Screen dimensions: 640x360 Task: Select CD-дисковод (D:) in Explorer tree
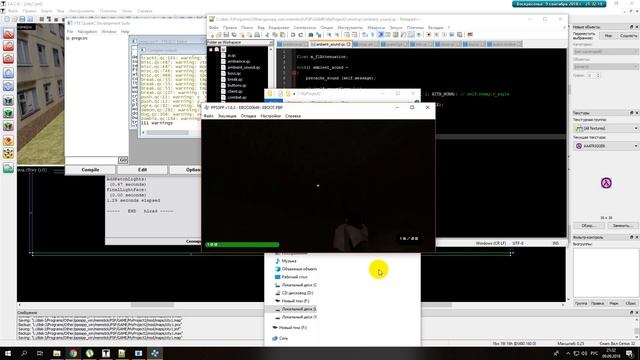(x=297, y=293)
